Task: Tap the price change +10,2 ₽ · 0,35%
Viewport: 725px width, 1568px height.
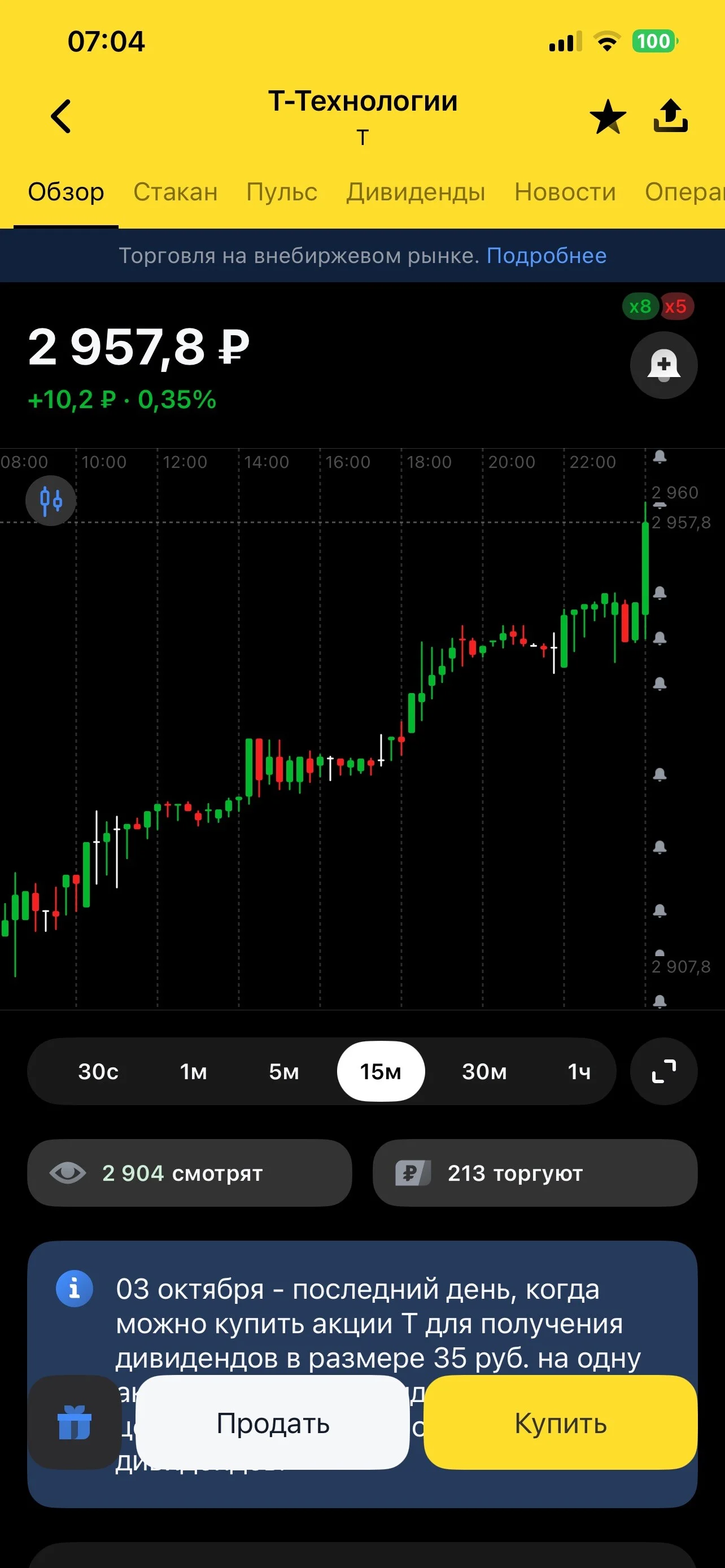Action: 123,400
